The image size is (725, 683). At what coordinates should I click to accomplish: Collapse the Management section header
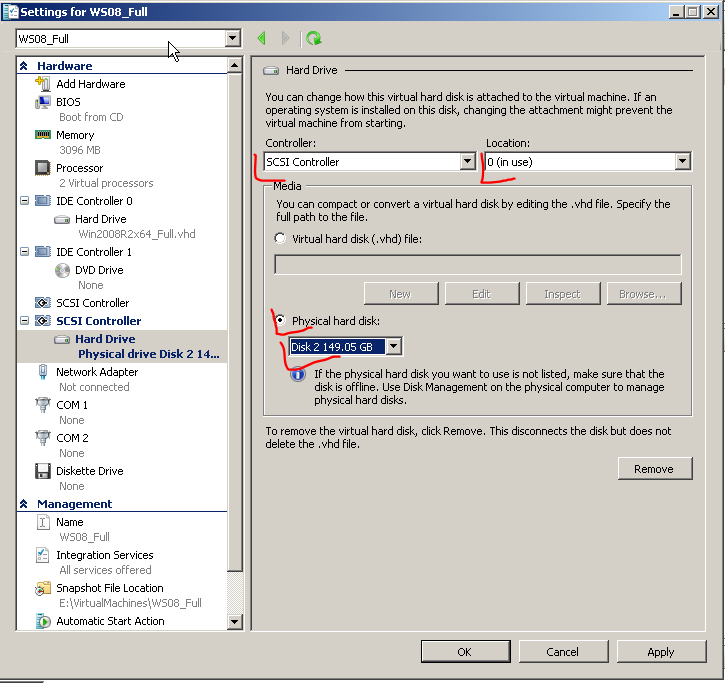[24, 504]
